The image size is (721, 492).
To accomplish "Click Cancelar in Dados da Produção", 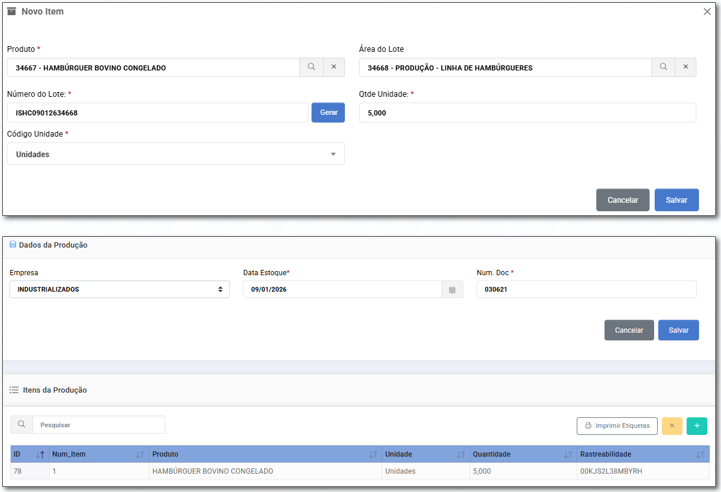I will pyautogui.click(x=629, y=330).
